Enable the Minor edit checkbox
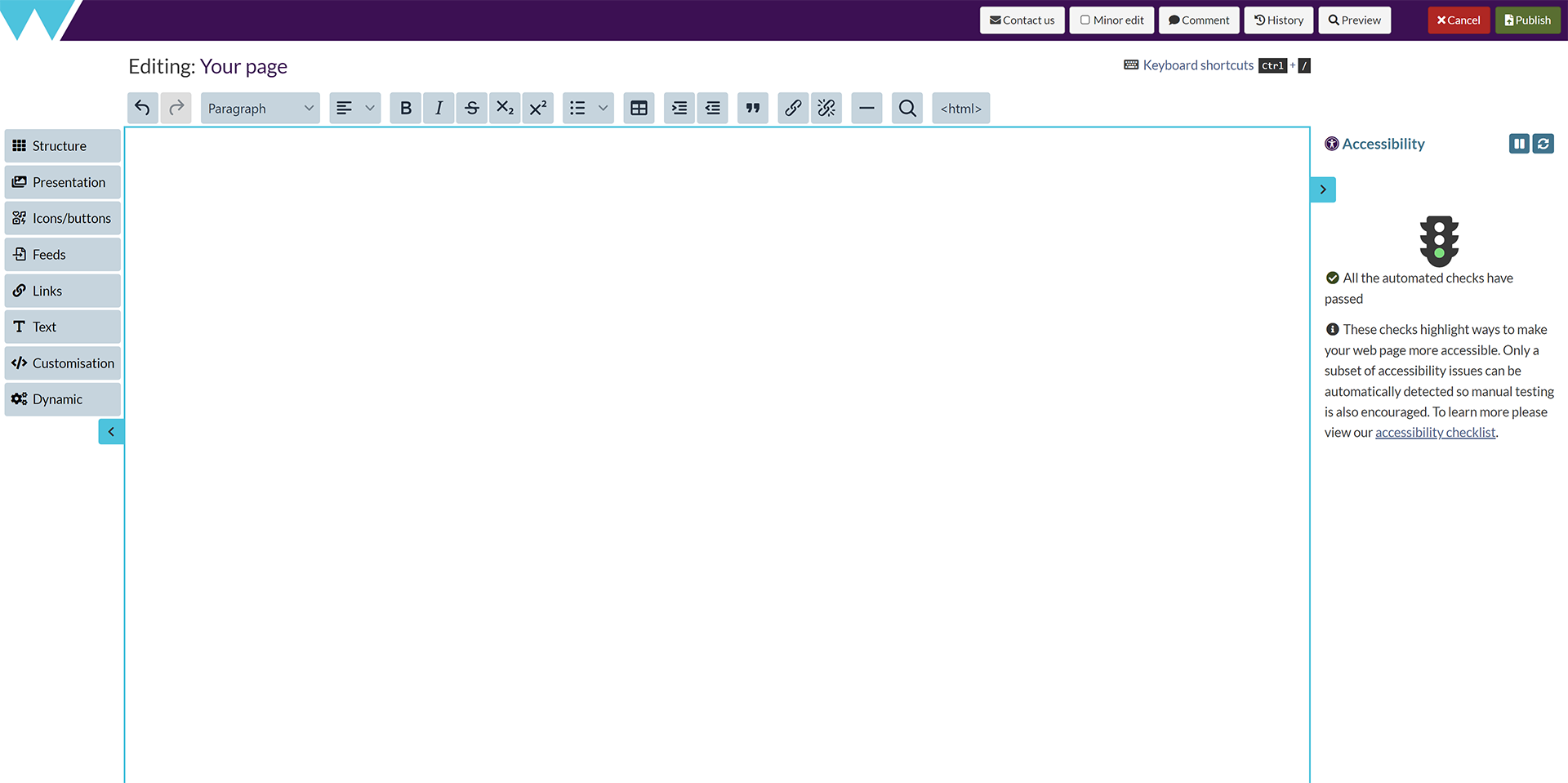This screenshot has height=783, width=1568. 1085,20
